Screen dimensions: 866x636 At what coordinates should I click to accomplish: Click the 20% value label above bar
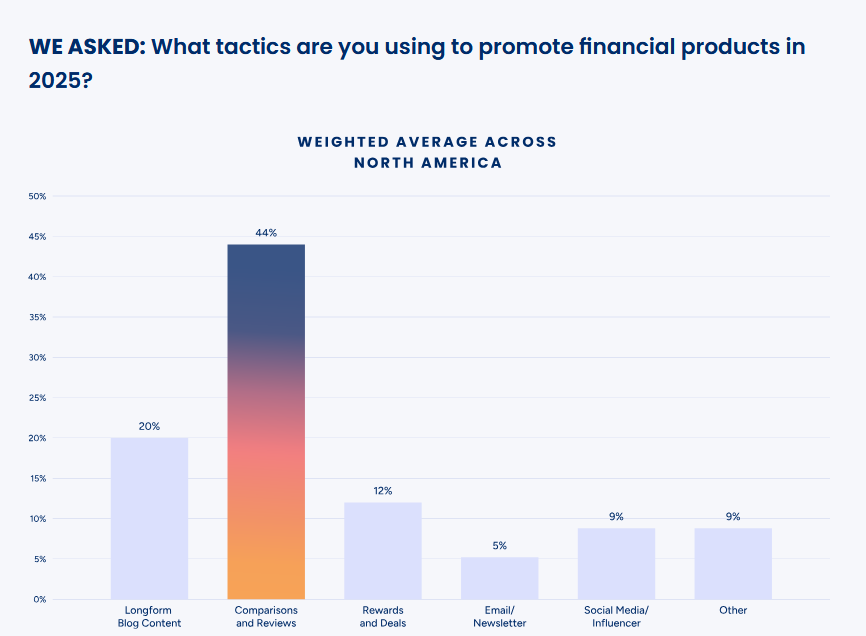[x=149, y=426]
